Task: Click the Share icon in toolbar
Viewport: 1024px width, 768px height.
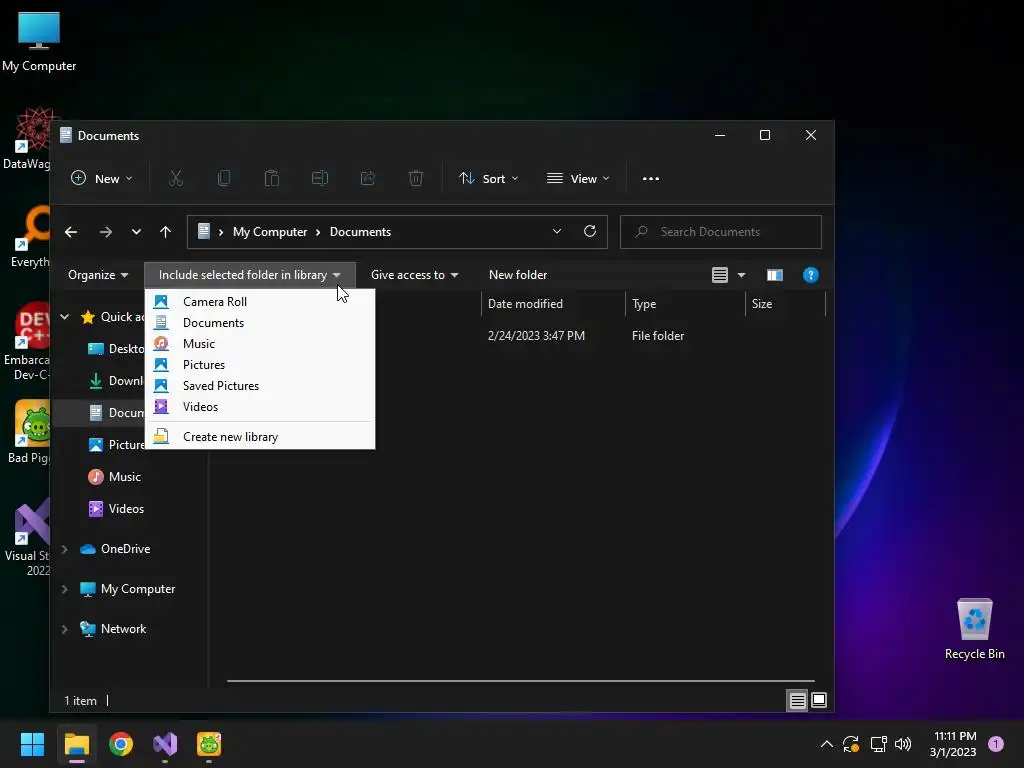Action: [368, 178]
